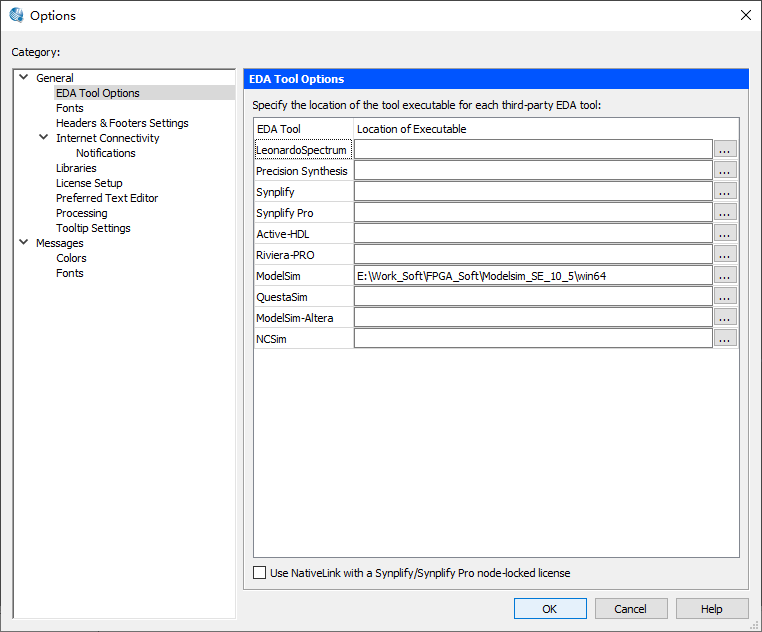Image resolution: width=762 pixels, height=632 pixels.
Task: Select Internet Connectivity category
Action: [107, 138]
